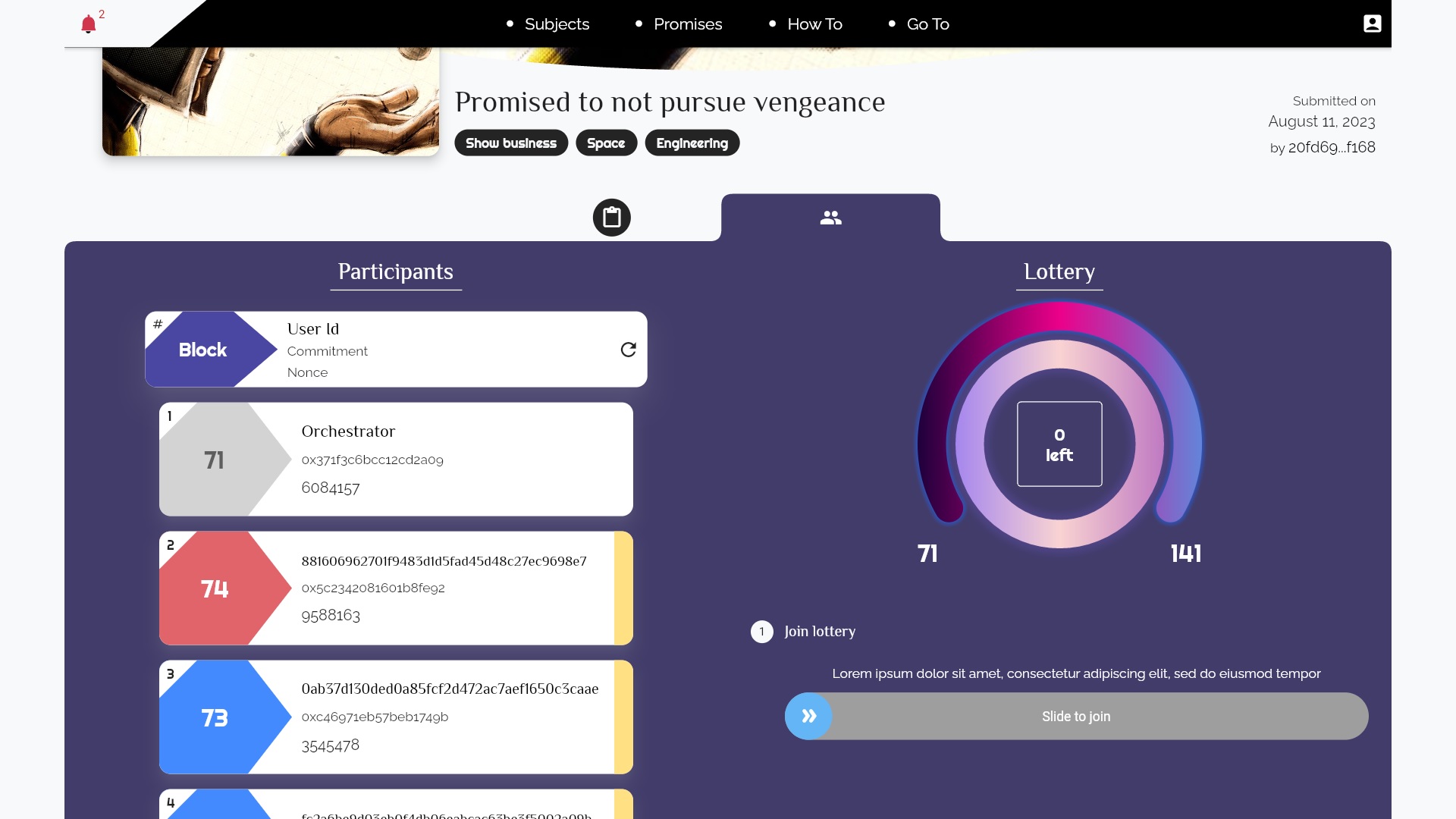This screenshot has height=819, width=1456.
Task: Select the Space tag
Action: tap(606, 143)
